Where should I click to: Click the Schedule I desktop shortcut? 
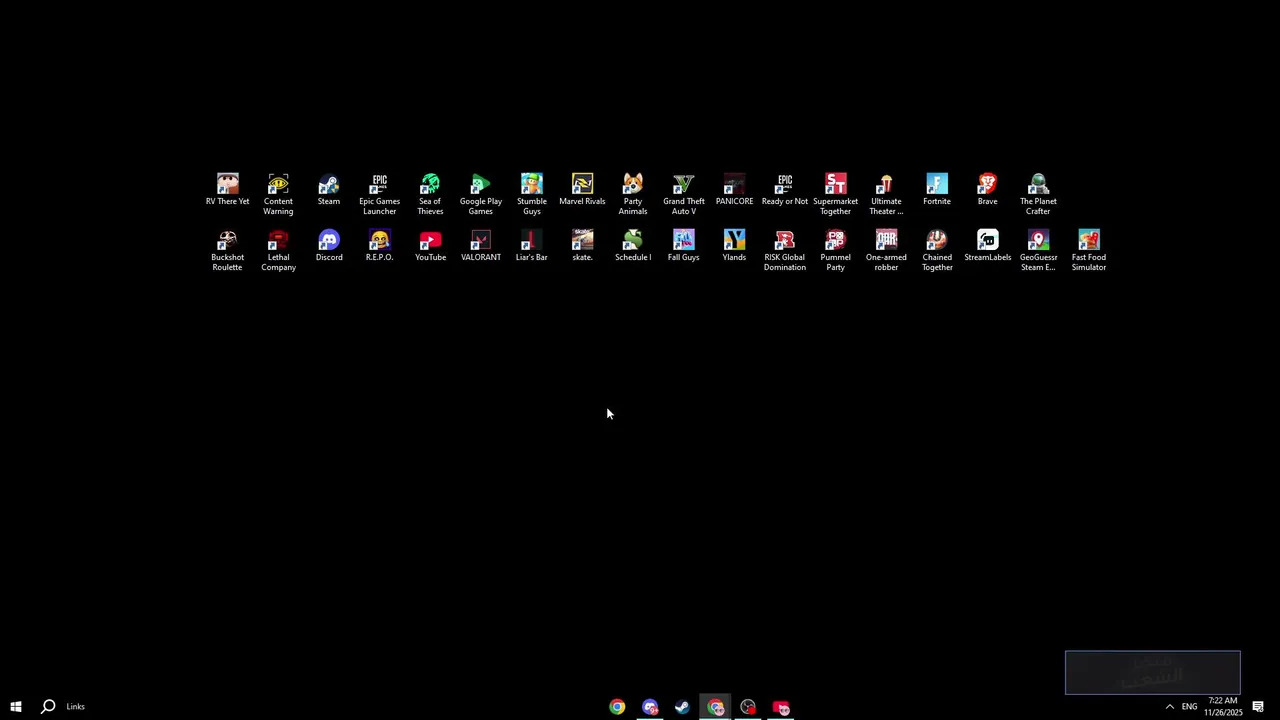coord(633,246)
